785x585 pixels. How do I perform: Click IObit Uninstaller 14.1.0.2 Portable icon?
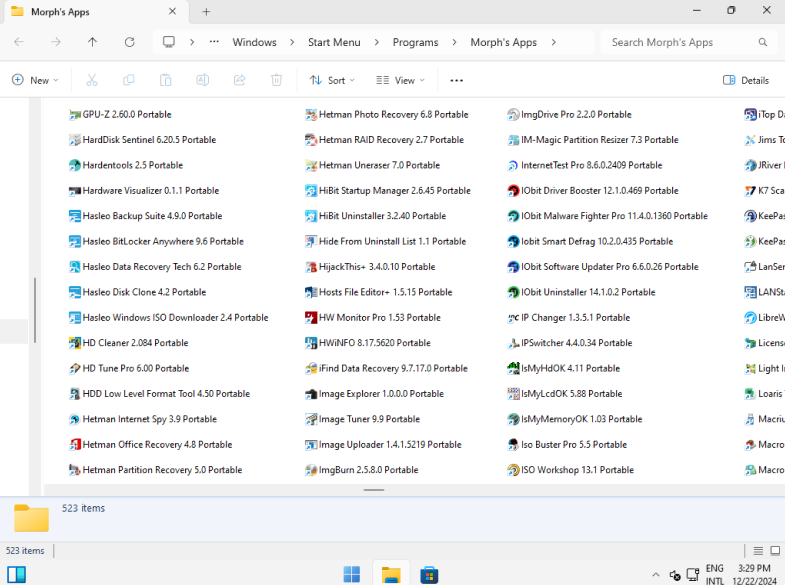coord(513,292)
